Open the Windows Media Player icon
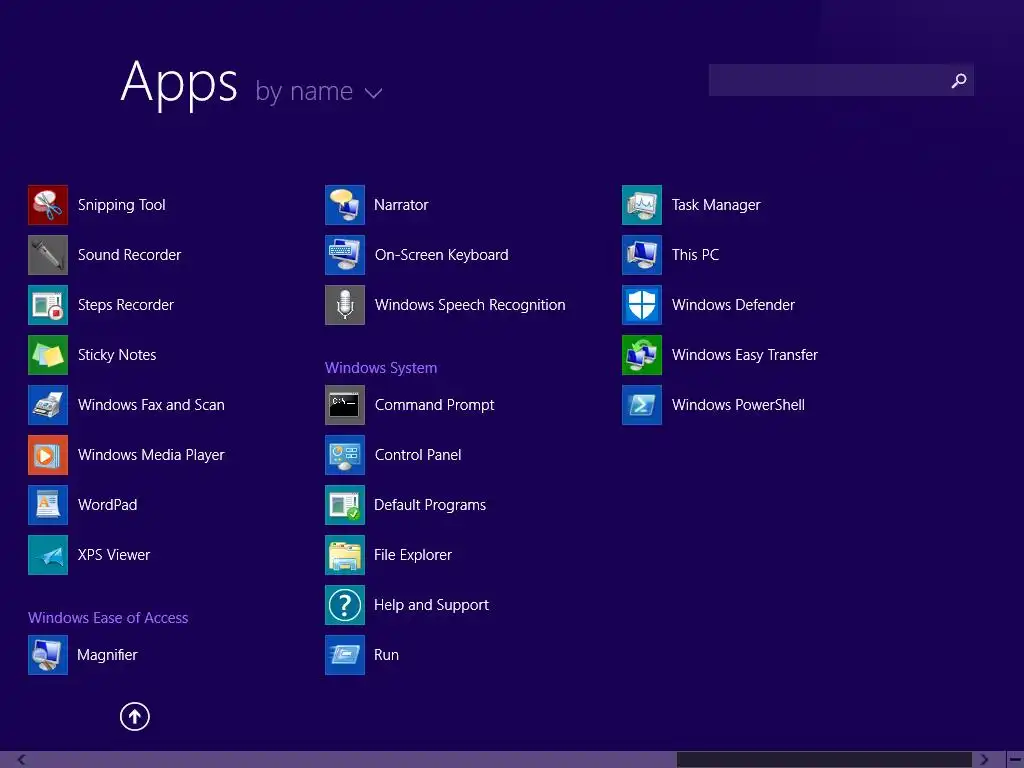 click(48, 455)
